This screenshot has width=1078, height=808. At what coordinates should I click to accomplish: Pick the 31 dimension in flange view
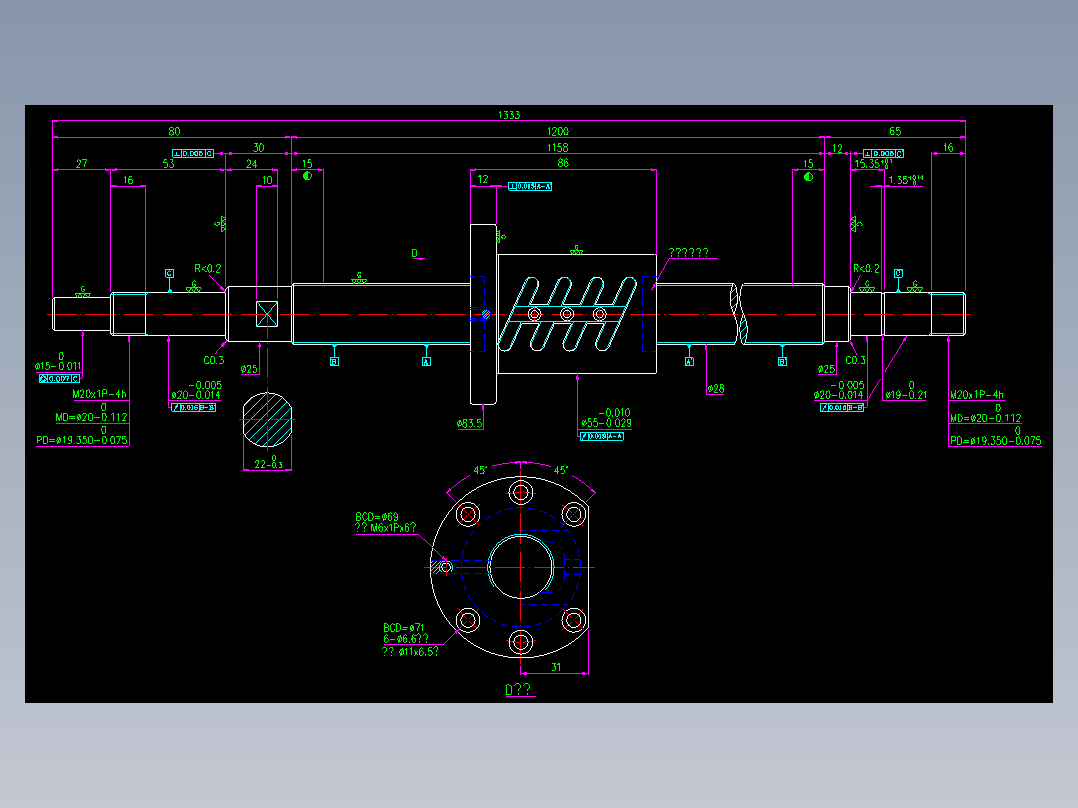coord(556,667)
